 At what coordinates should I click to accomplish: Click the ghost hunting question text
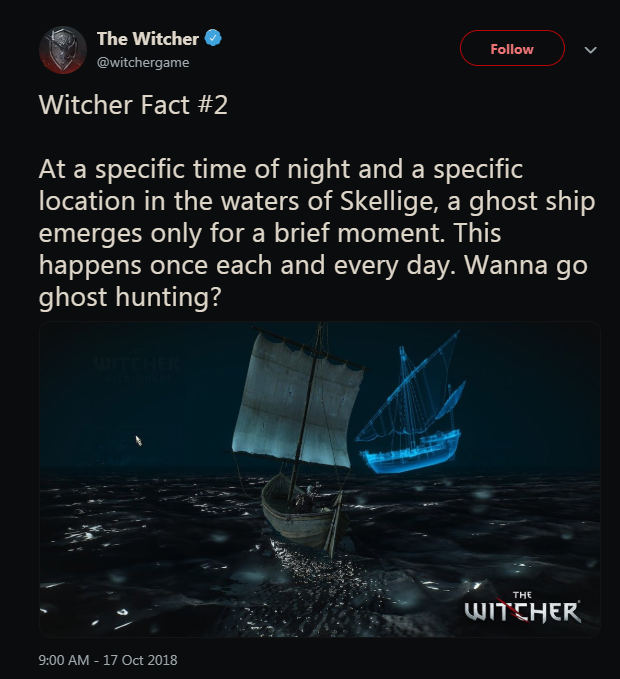click(130, 298)
